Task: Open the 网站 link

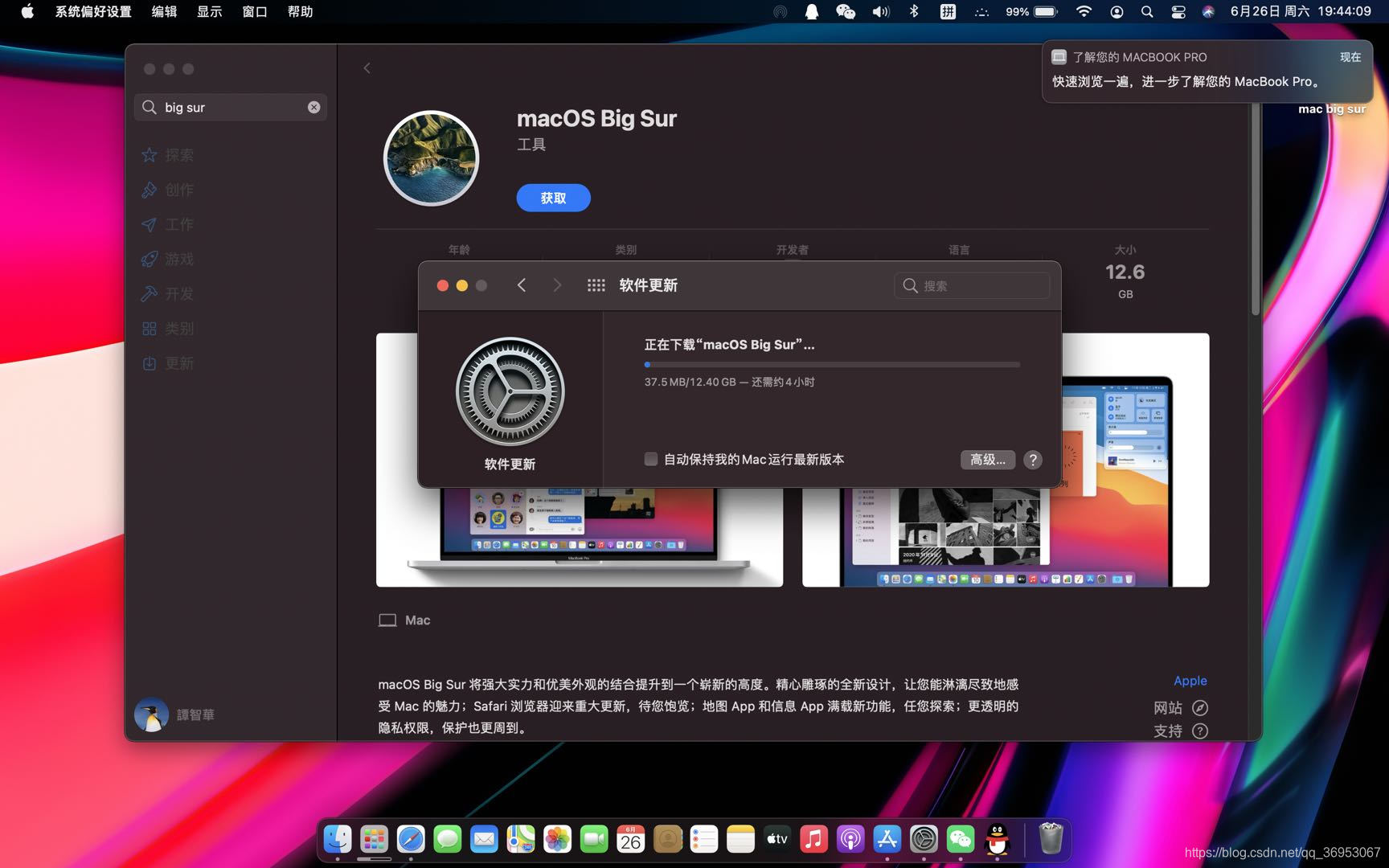Action: tap(1181, 707)
